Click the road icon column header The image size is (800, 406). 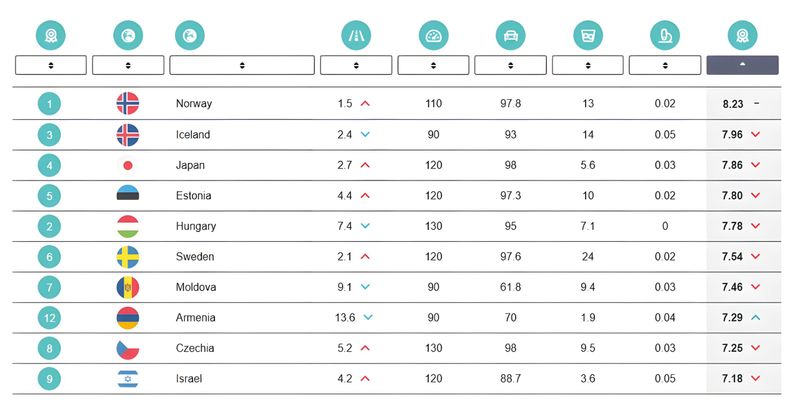356,36
